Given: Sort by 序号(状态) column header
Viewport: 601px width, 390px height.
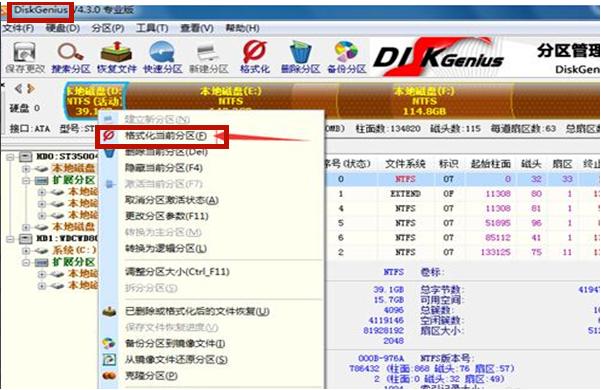Looking at the screenshot, I should 347,164.
